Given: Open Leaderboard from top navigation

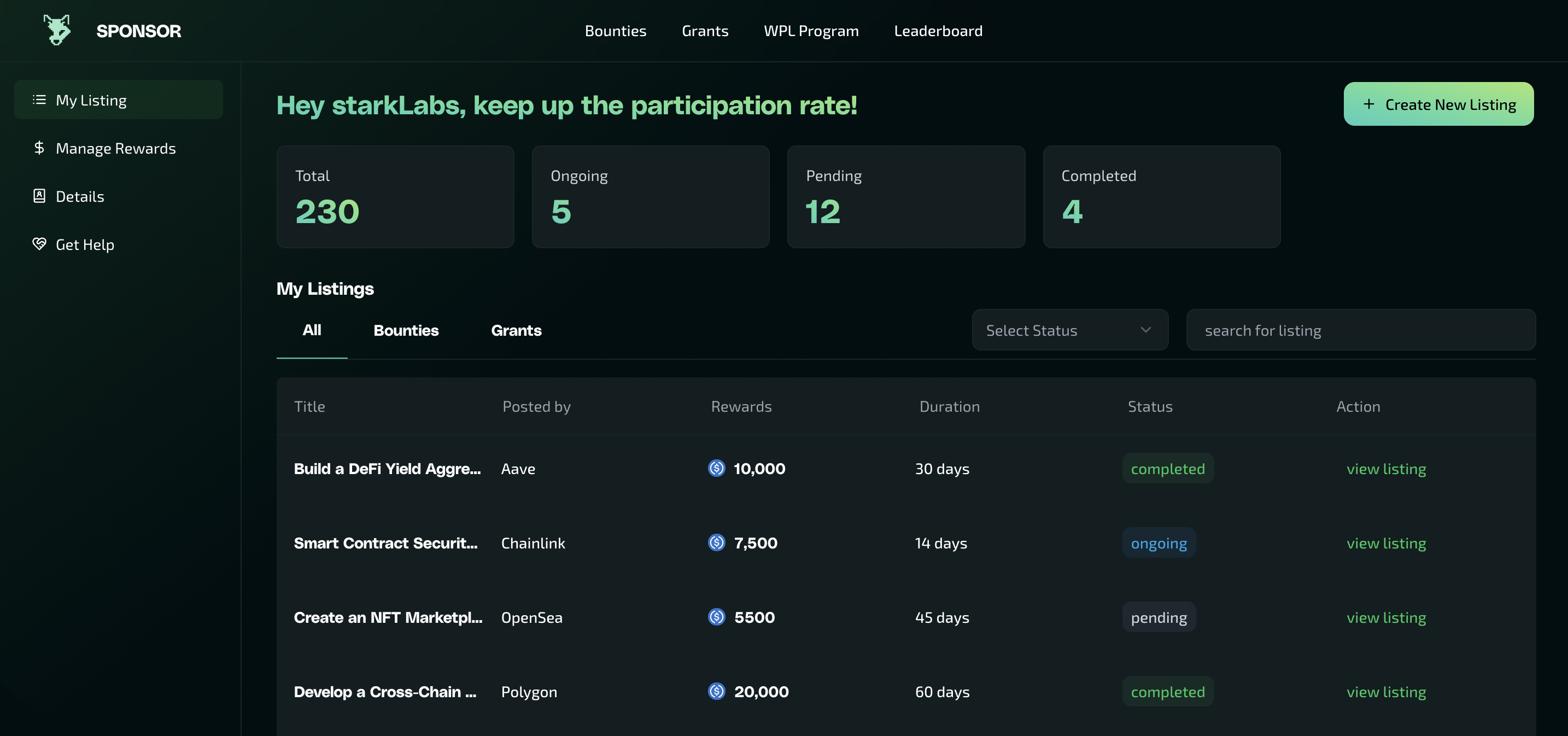Looking at the screenshot, I should (938, 31).
